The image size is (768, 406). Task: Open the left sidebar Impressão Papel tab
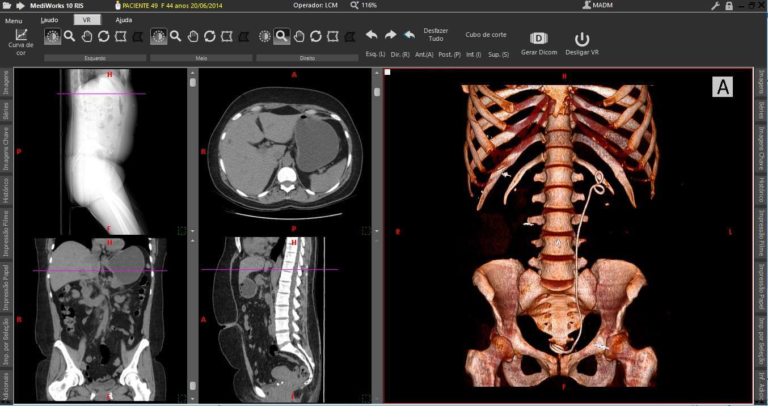(x=5, y=287)
